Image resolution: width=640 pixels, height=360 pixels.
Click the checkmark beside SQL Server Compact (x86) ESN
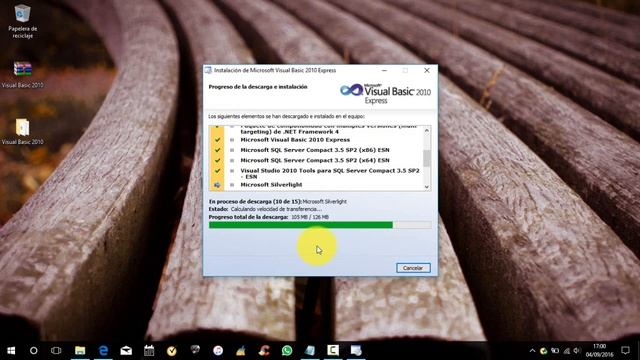[217, 150]
